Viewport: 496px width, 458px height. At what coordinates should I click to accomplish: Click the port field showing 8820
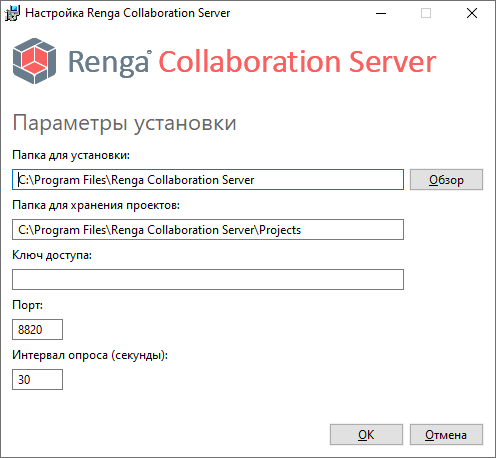click(37, 330)
